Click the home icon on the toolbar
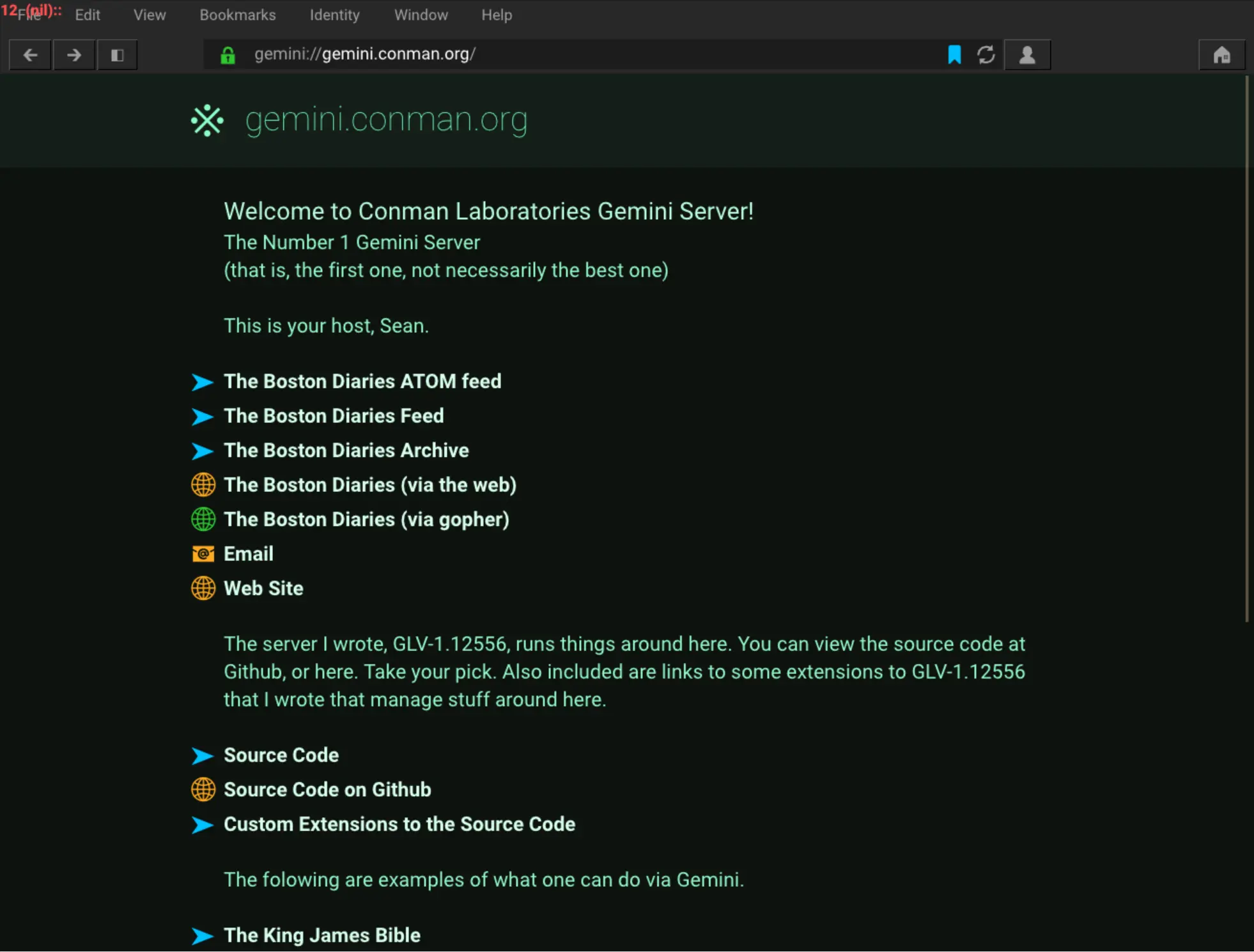This screenshot has width=1254, height=952. pyautogui.click(x=1221, y=55)
